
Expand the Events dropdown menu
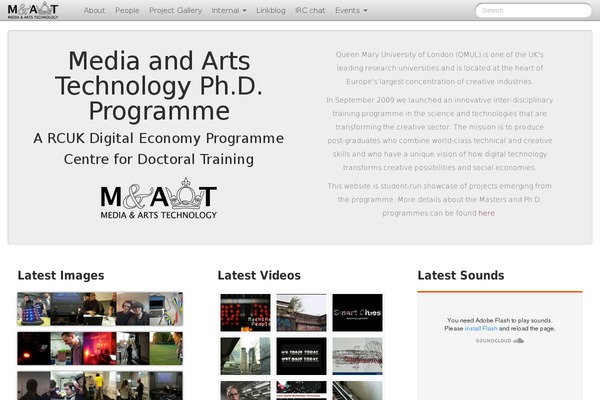click(x=351, y=10)
